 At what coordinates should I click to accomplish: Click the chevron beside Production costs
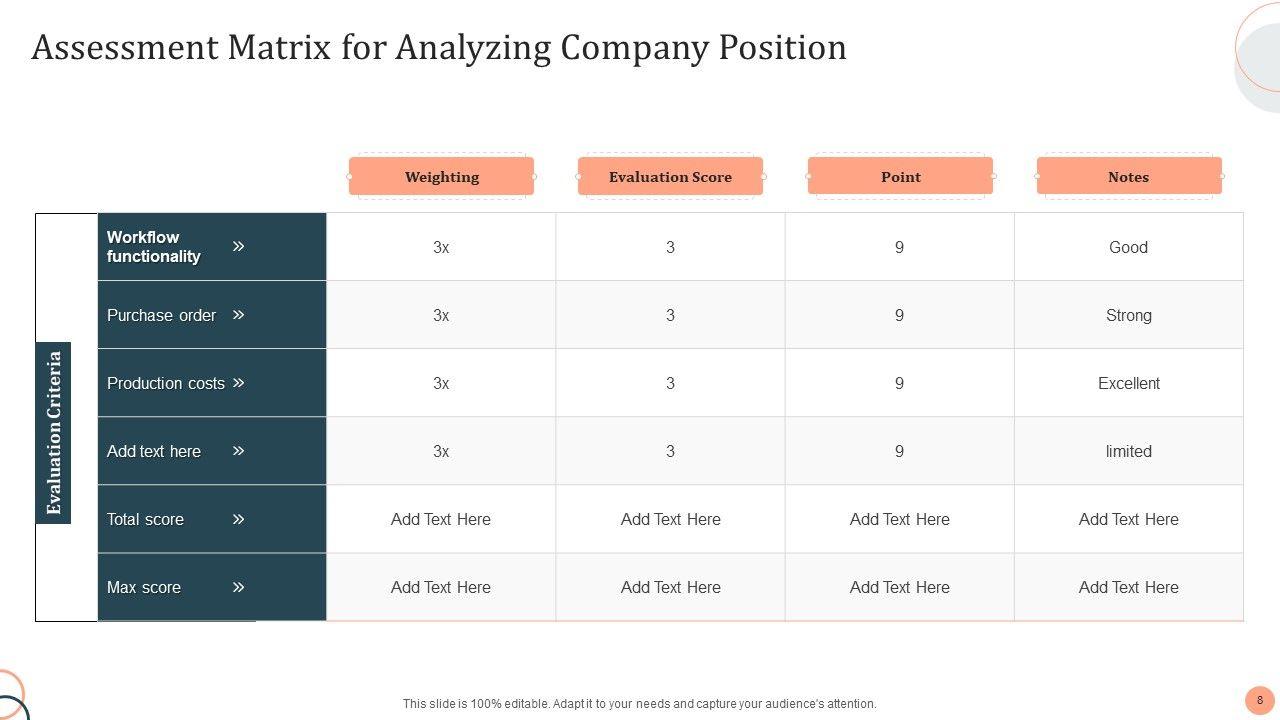(238, 383)
